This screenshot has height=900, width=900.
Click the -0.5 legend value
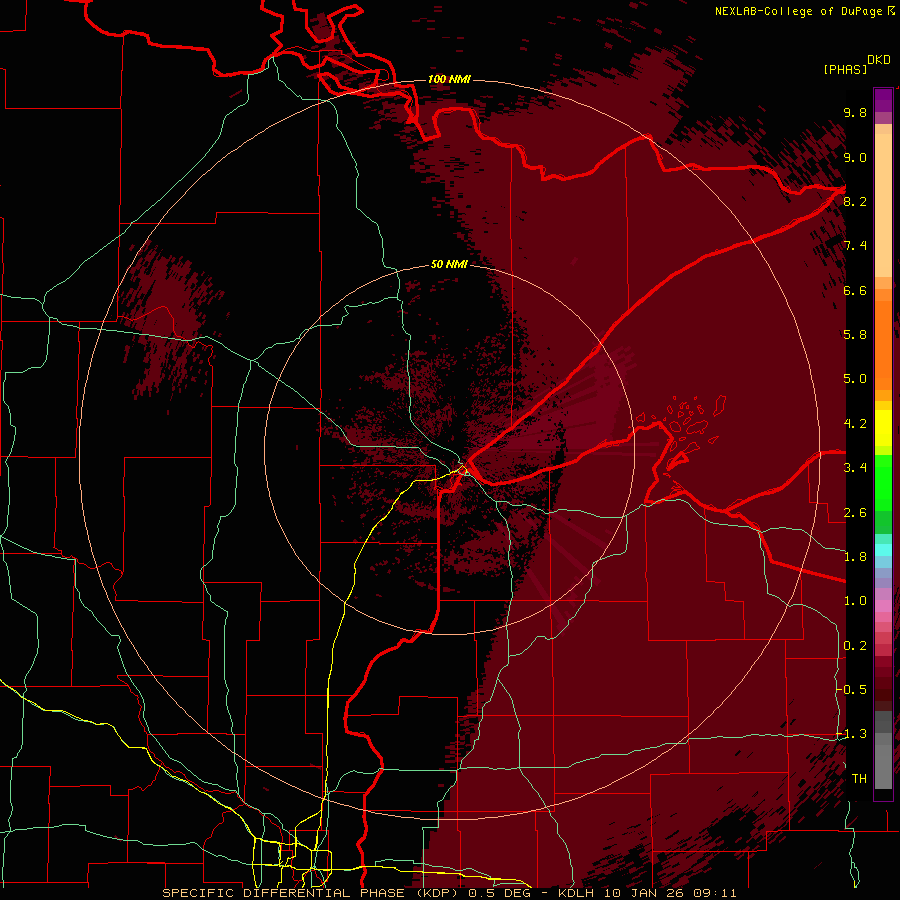click(851, 690)
